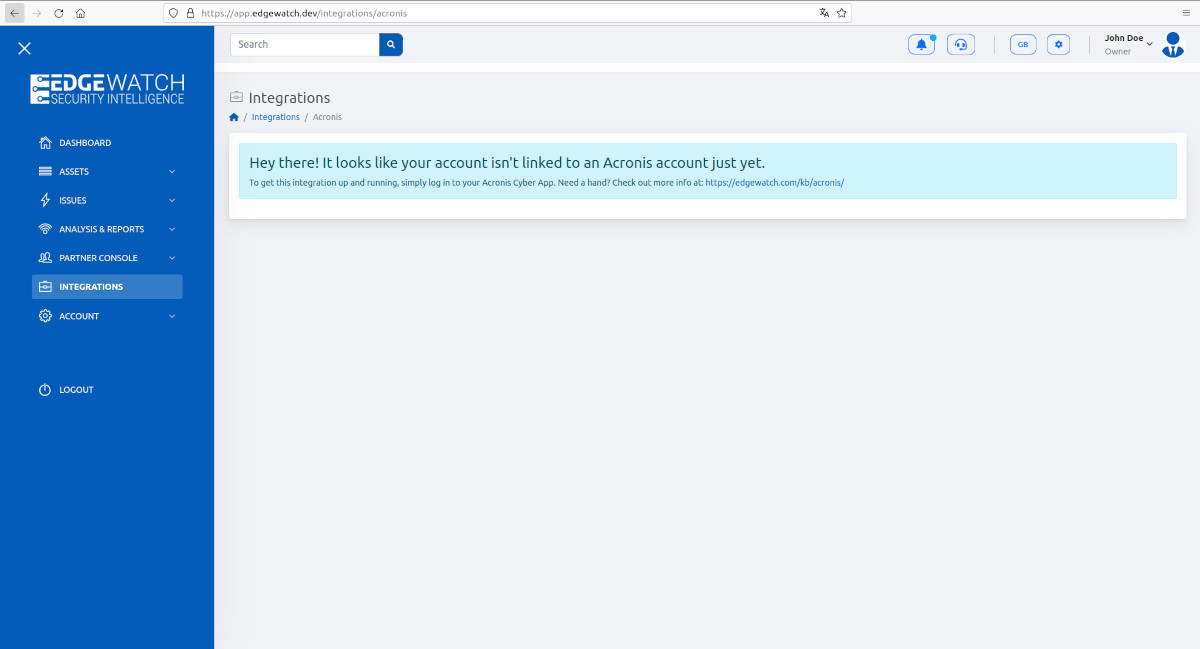
Task: Follow the edgewatch.com/kb/acronis link
Action: coord(775,182)
